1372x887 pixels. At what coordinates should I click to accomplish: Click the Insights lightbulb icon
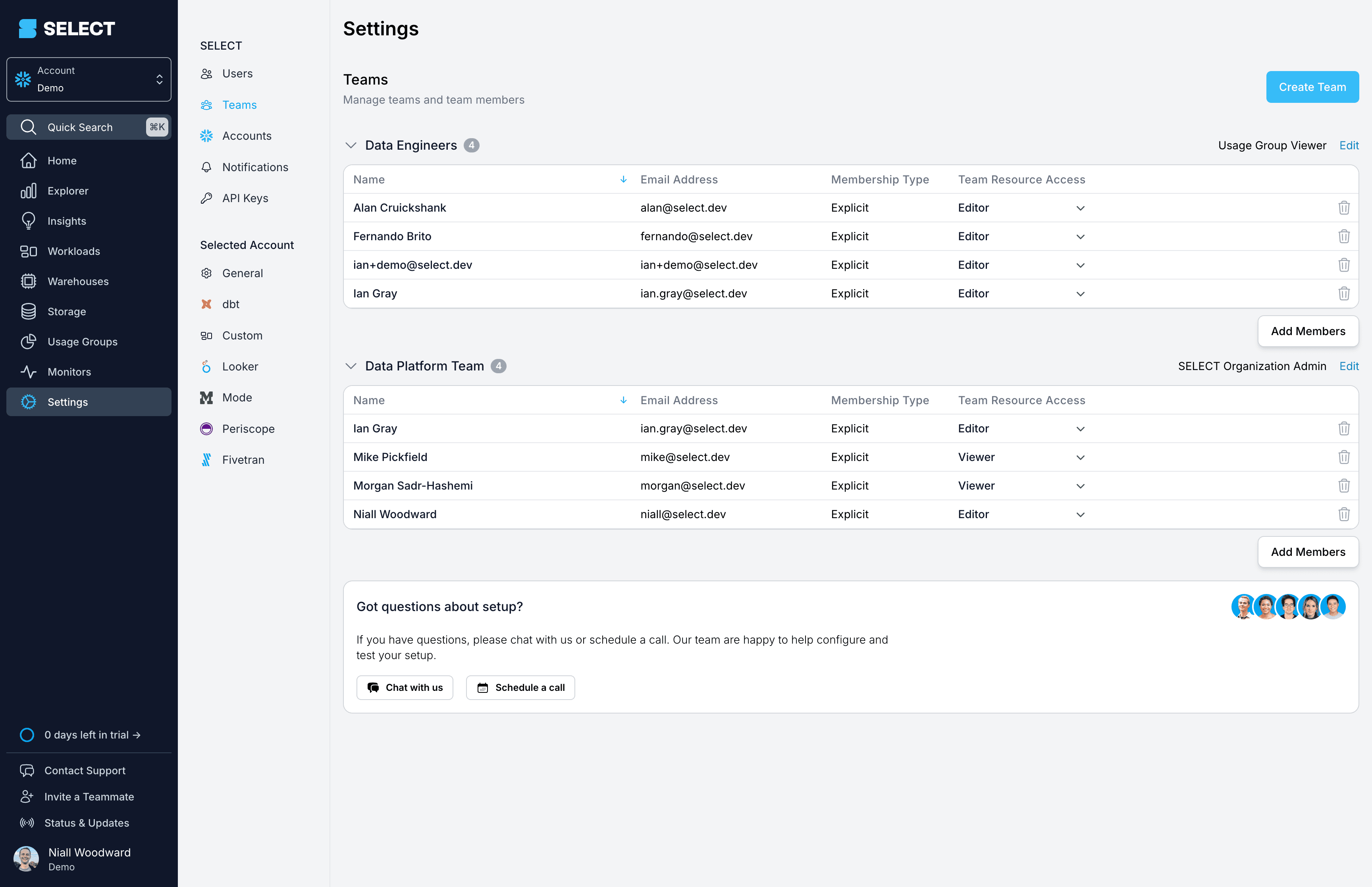point(28,221)
